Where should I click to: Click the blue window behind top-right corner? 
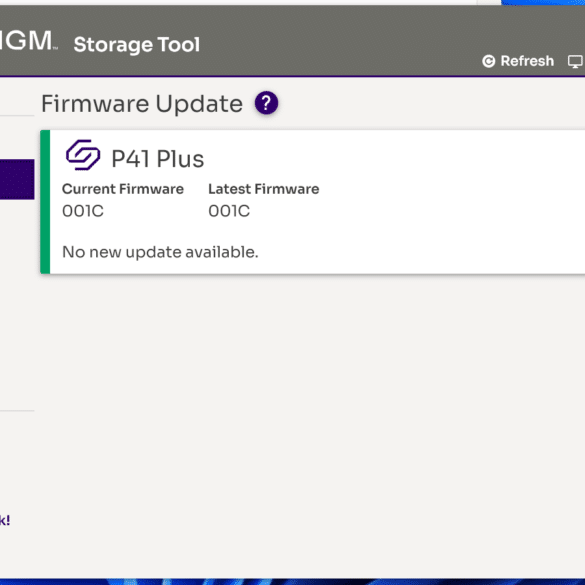tap(543, 2)
